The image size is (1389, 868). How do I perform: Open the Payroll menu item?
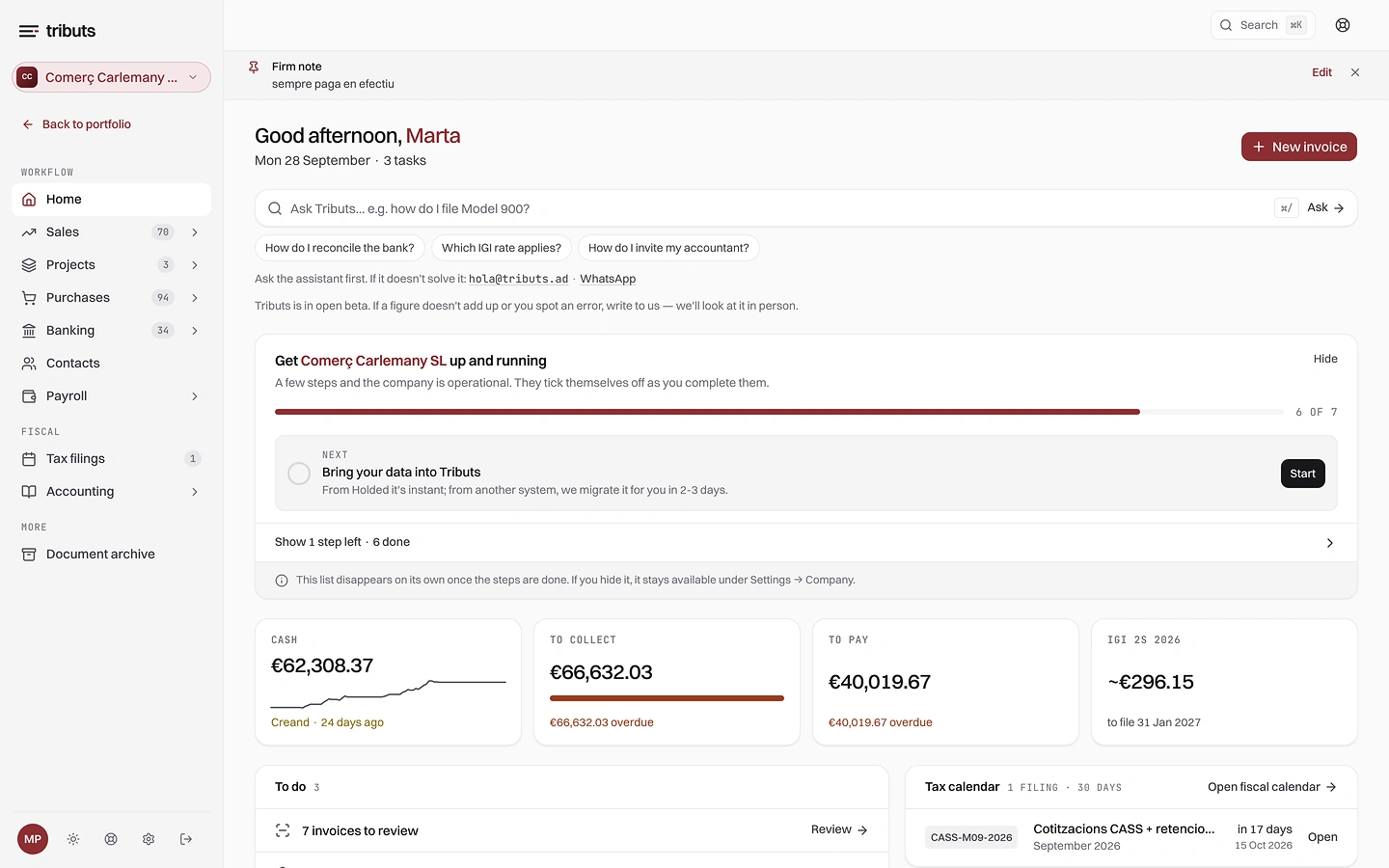pos(111,396)
